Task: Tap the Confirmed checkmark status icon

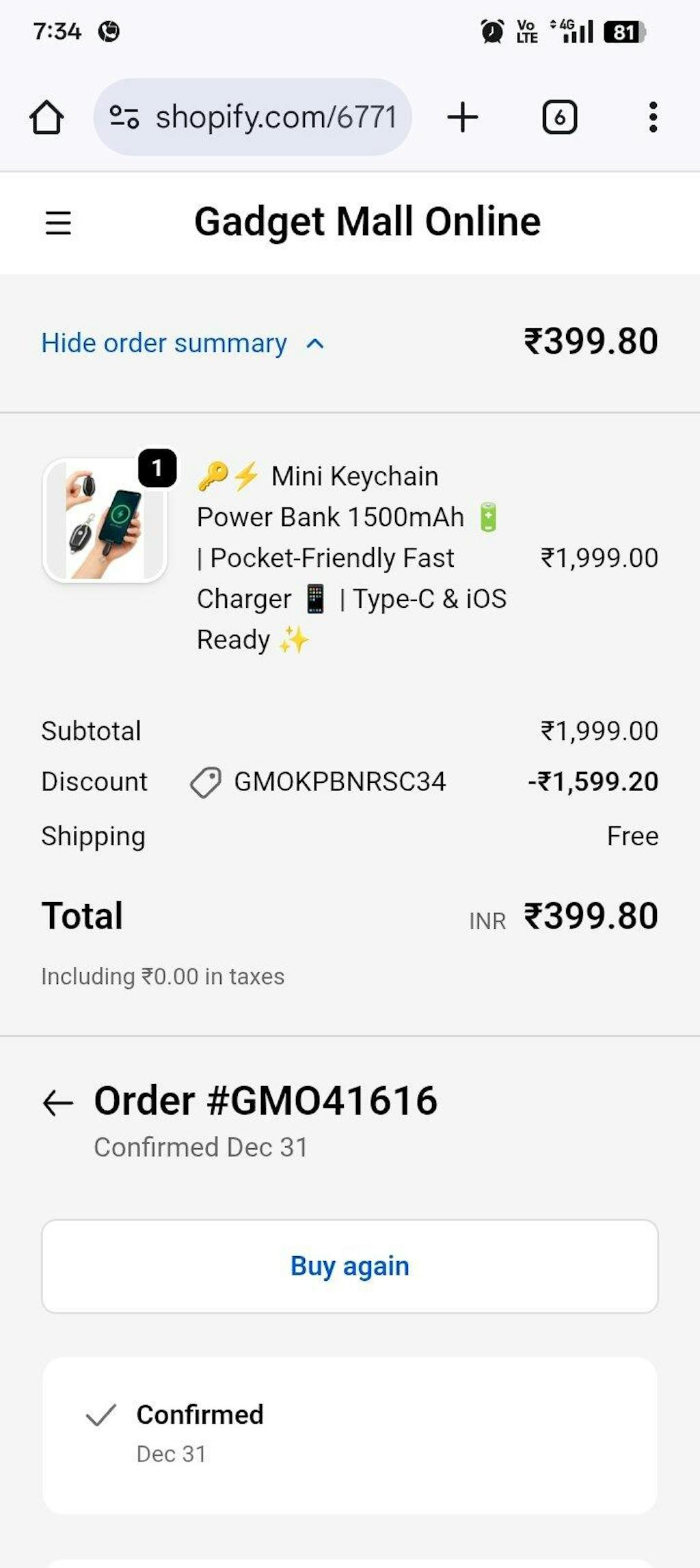Action: pyautogui.click(x=100, y=1415)
